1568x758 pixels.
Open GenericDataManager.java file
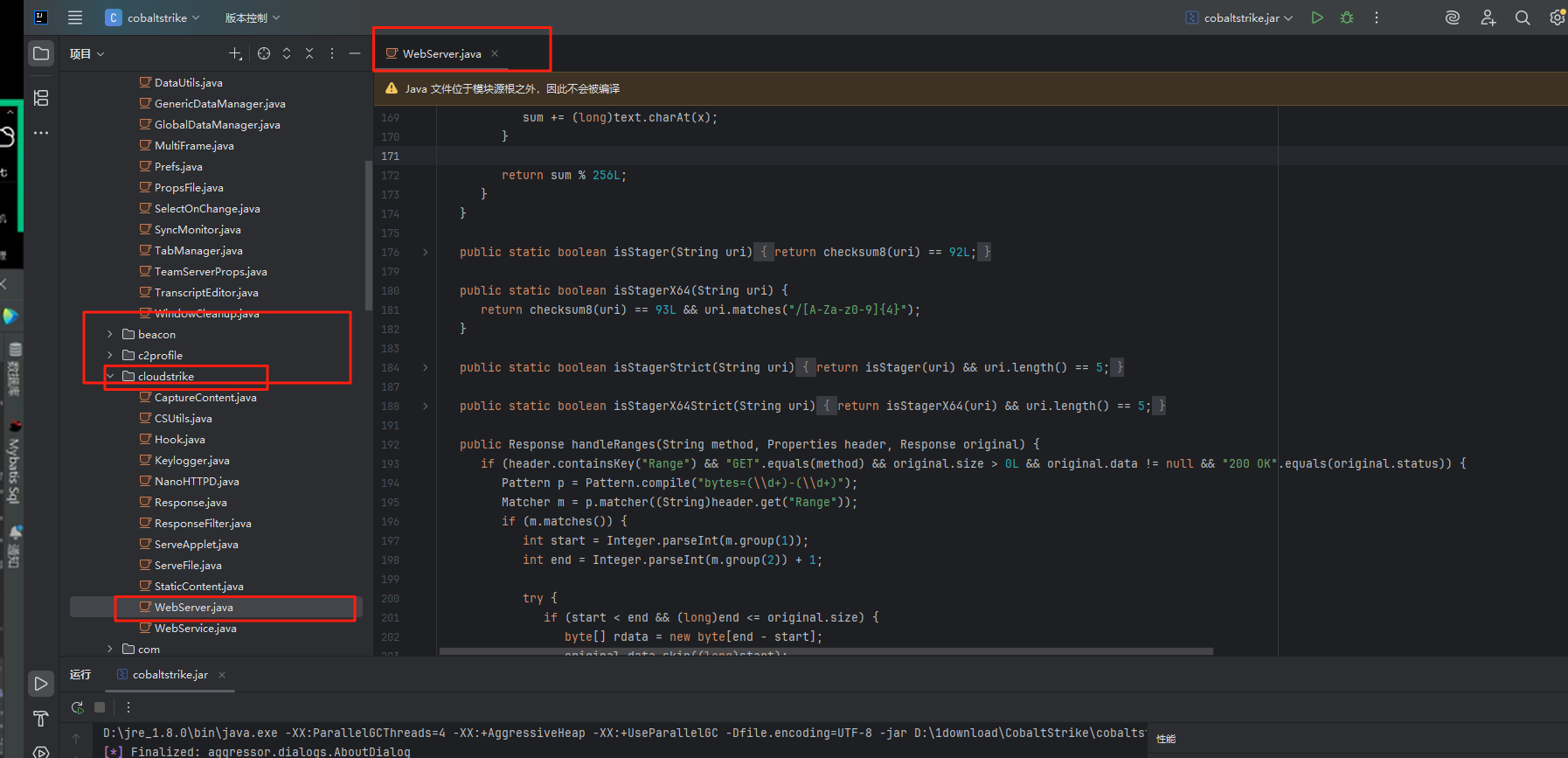tap(219, 103)
